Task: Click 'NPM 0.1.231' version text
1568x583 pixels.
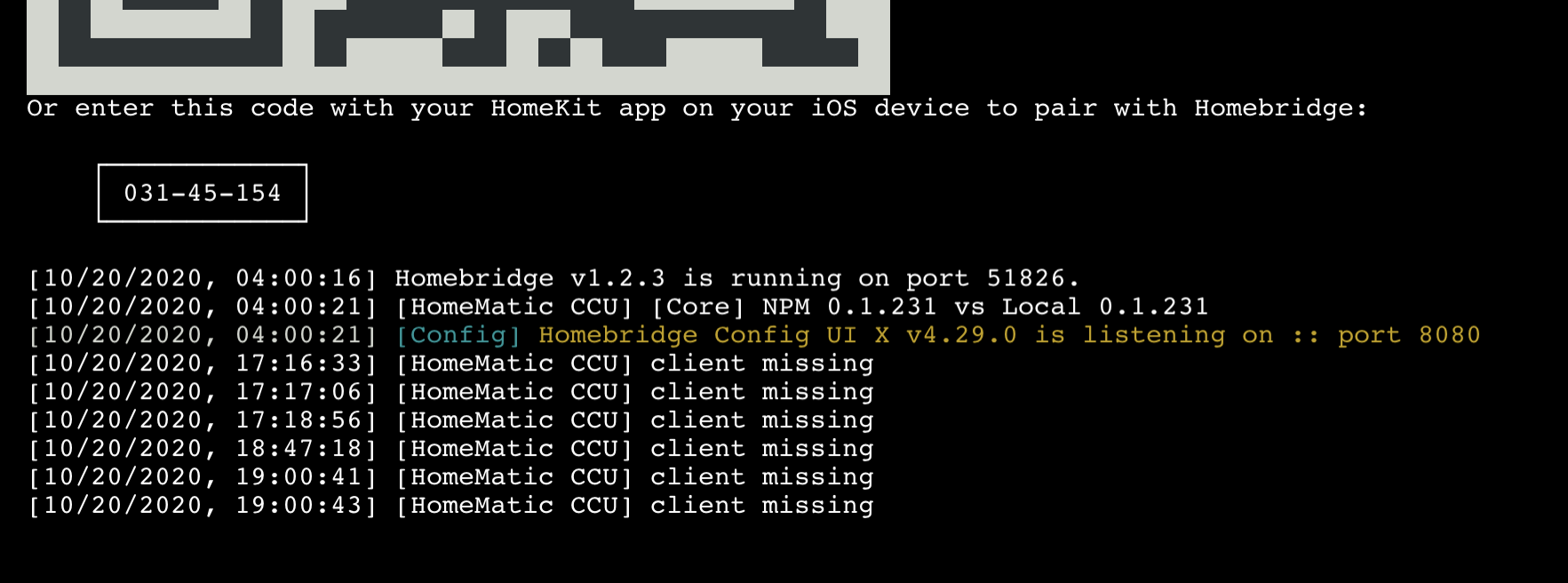Action: [x=849, y=307]
